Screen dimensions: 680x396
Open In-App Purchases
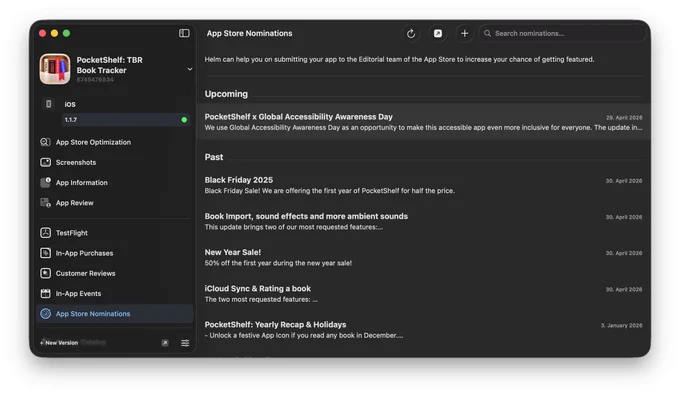[x=115, y=253]
